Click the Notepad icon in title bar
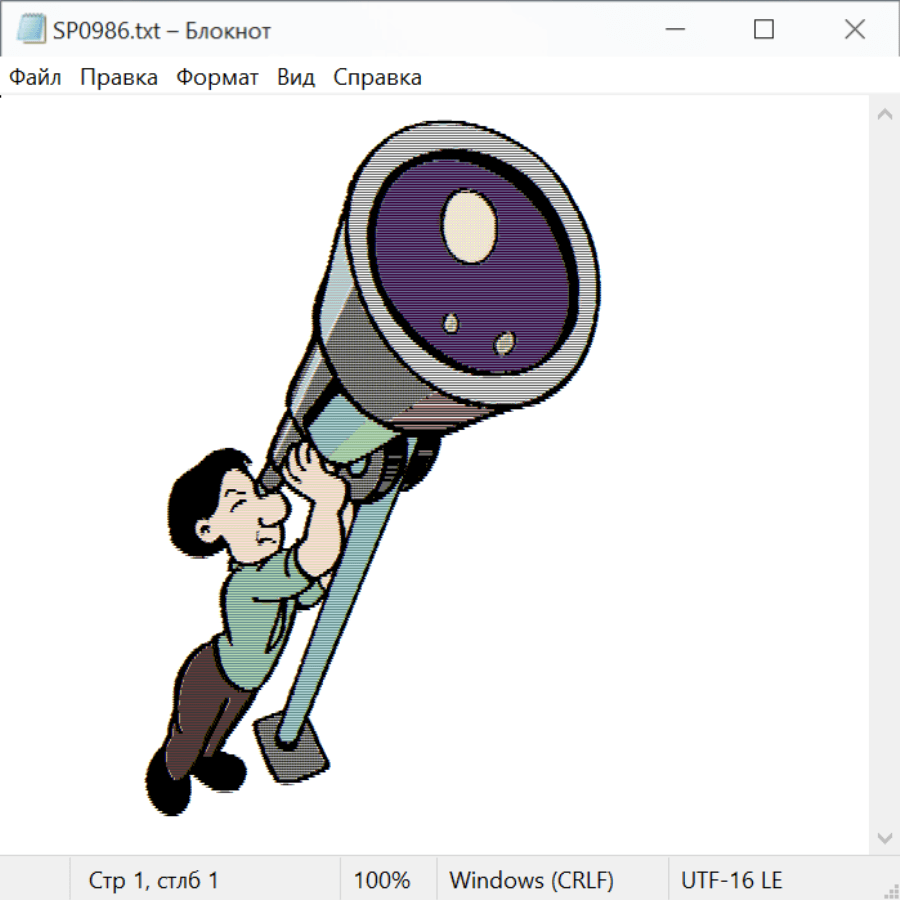900x900 pixels. 31,30
